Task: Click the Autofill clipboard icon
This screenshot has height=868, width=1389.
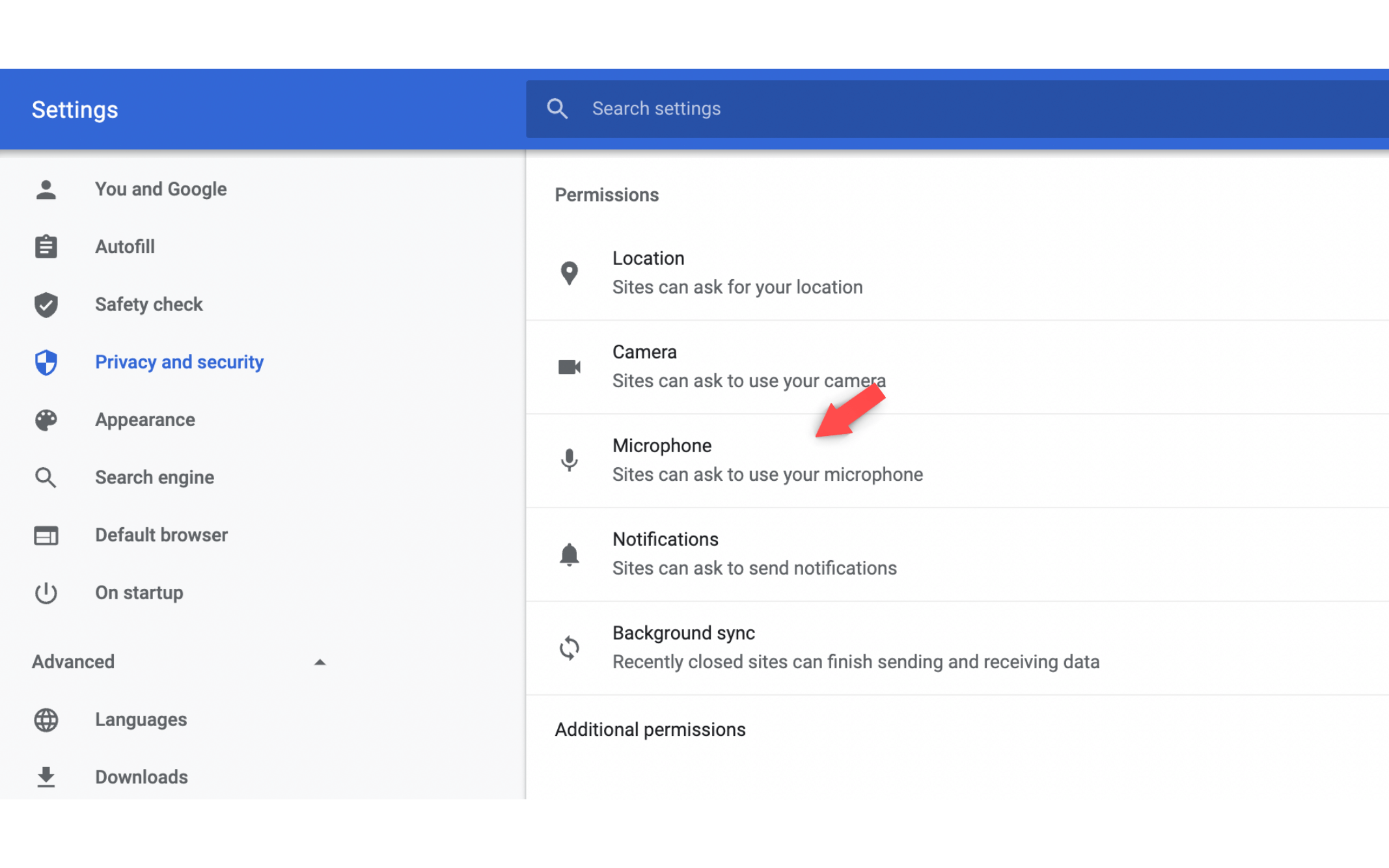Action: 46,247
